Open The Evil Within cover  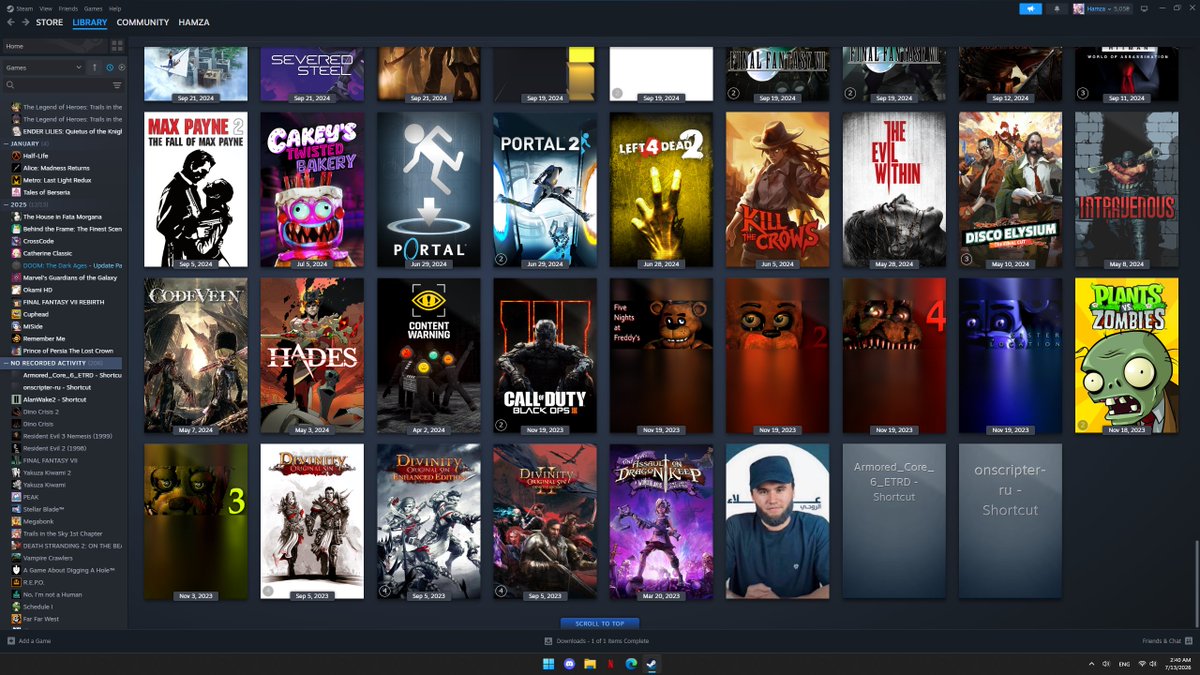[894, 189]
